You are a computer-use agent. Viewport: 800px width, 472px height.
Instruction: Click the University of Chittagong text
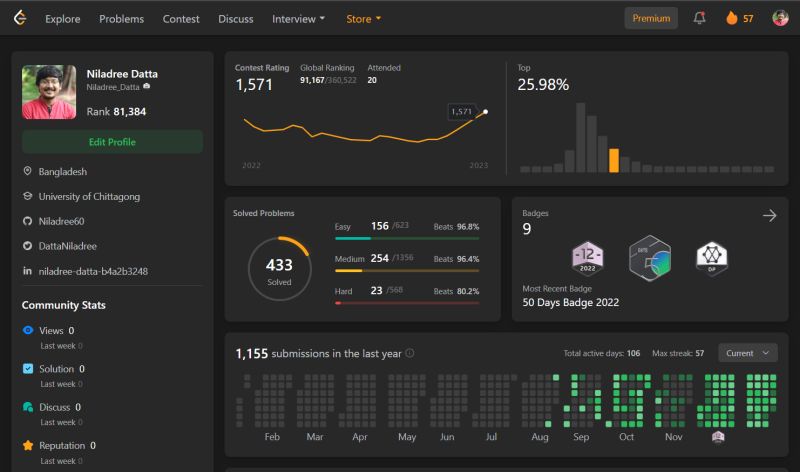(89, 196)
